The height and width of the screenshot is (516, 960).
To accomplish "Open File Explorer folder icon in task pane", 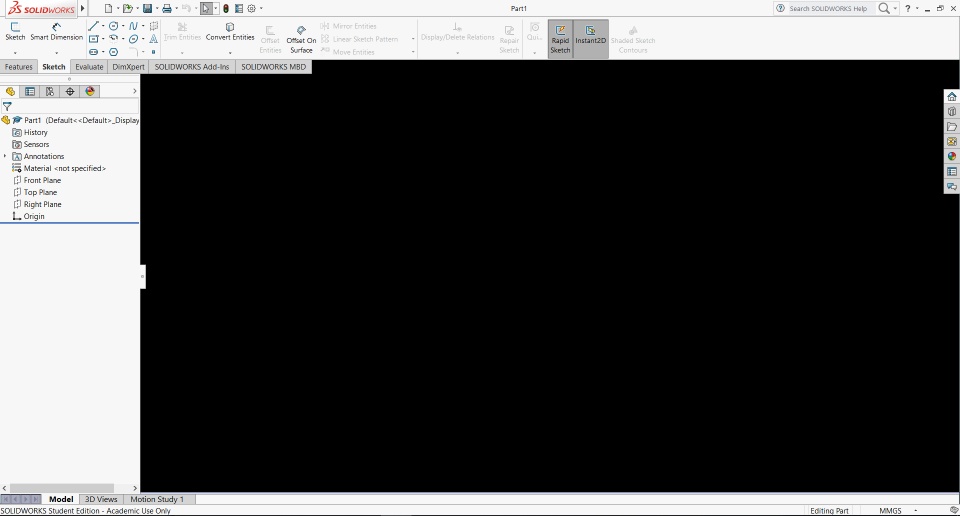I will pyautogui.click(x=951, y=127).
